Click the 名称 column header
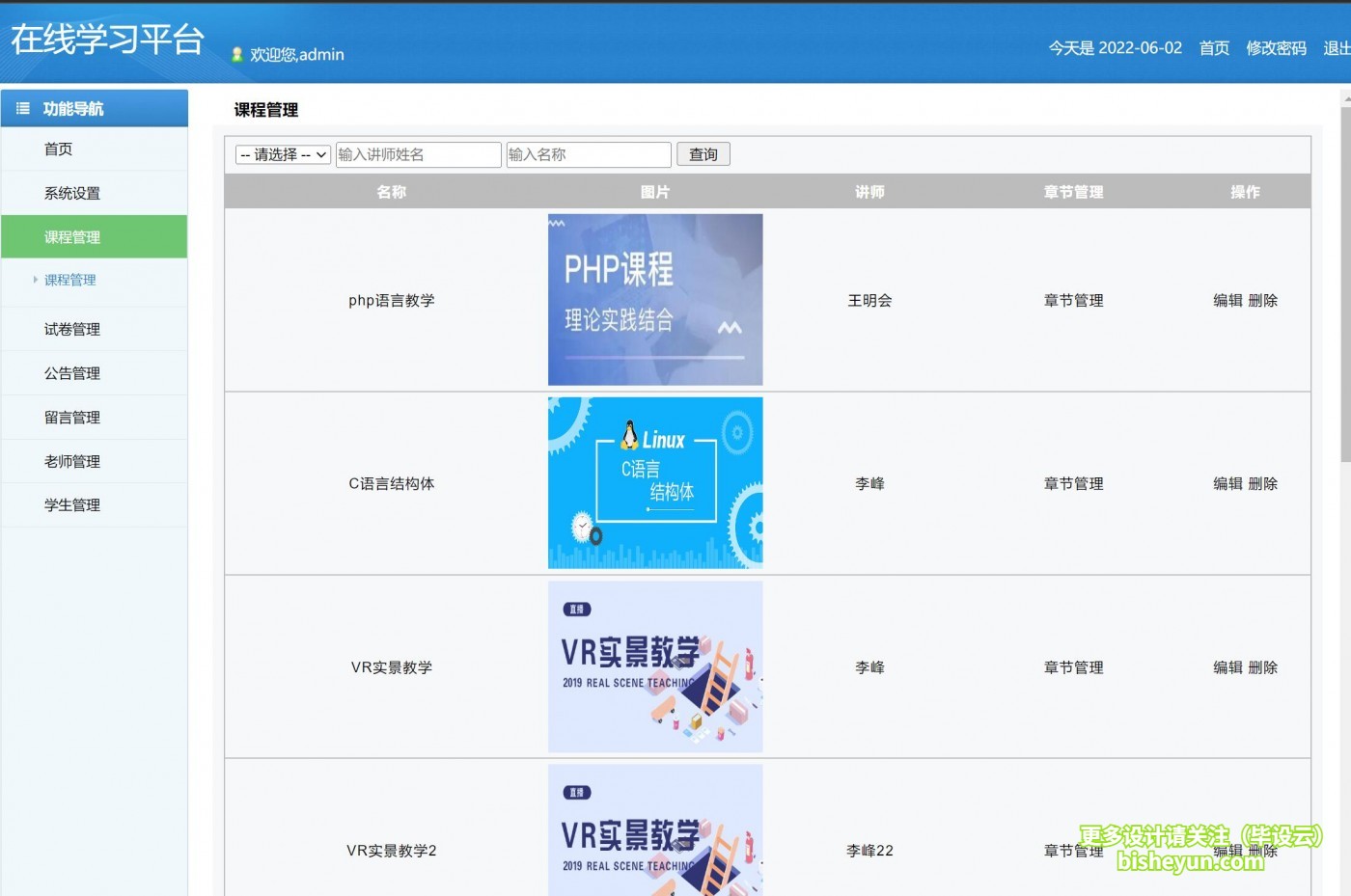The image size is (1351, 896). pos(392,192)
